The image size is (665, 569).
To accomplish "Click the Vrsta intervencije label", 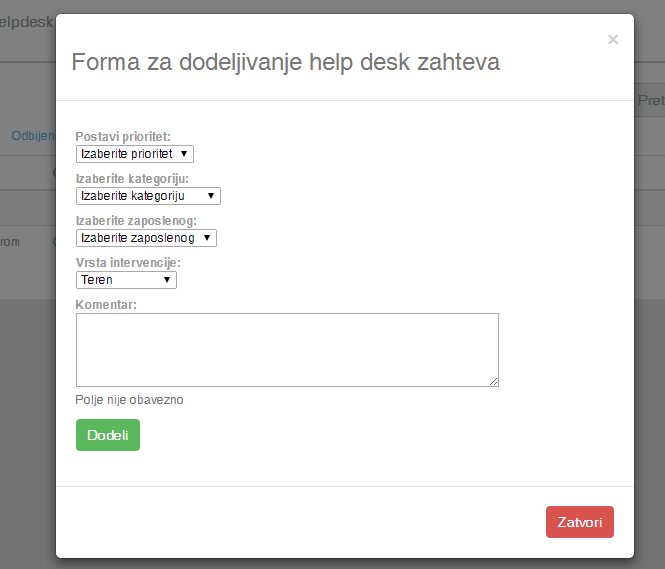I will (x=128, y=262).
